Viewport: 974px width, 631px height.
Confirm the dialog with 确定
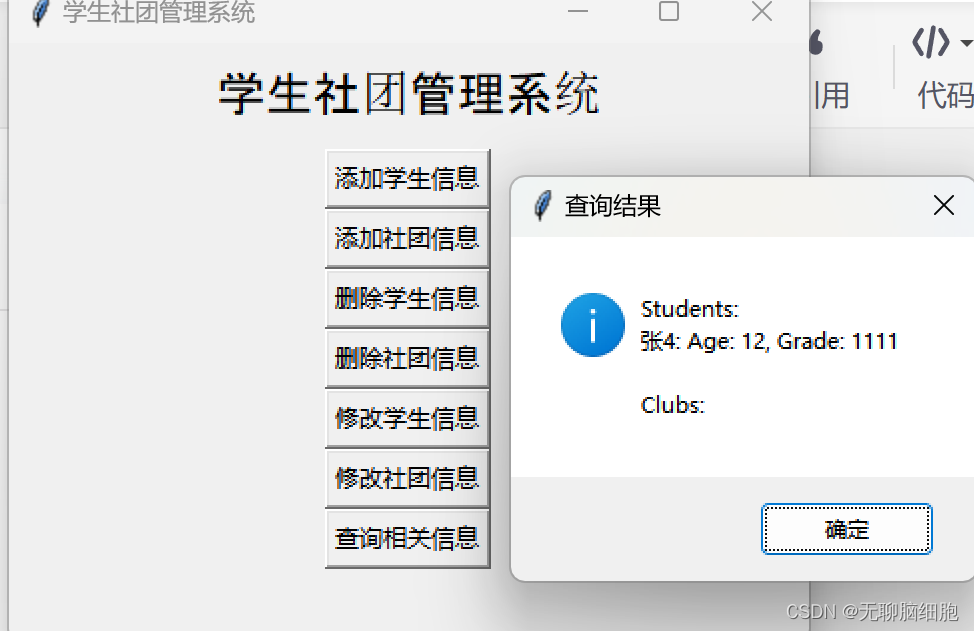tap(847, 529)
